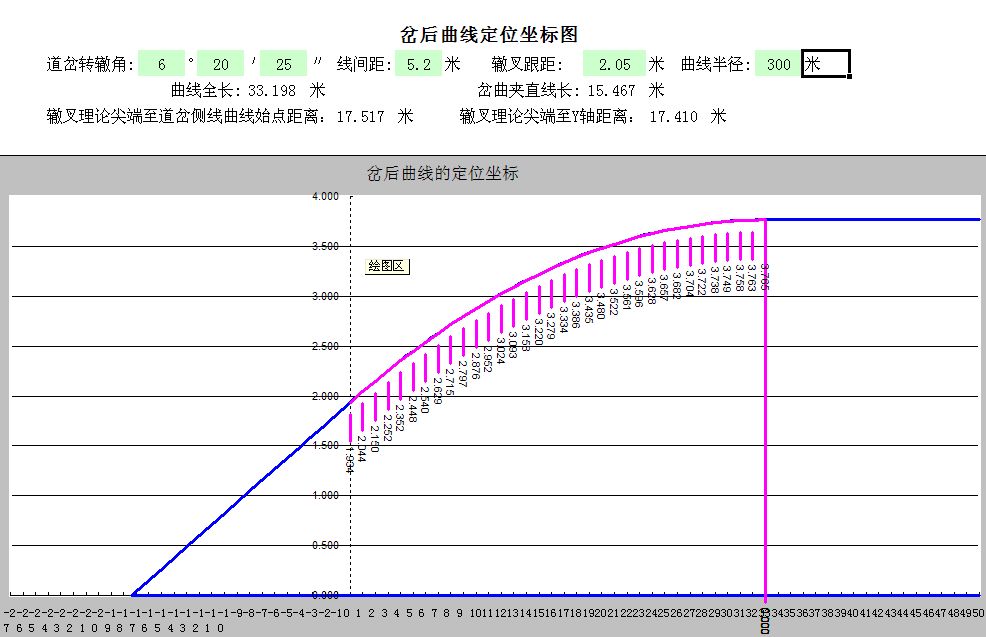Click the data label 2.252
The width and height of the screenshot is (986, 637).
[x=387, y=428]
